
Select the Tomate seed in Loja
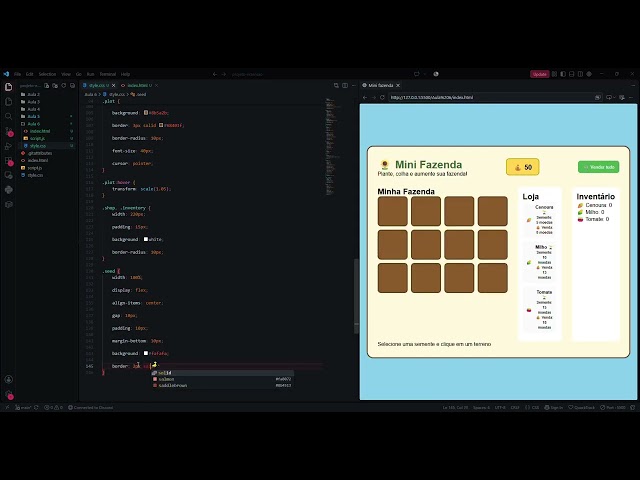pyautogui.click(x=541, y=309)
